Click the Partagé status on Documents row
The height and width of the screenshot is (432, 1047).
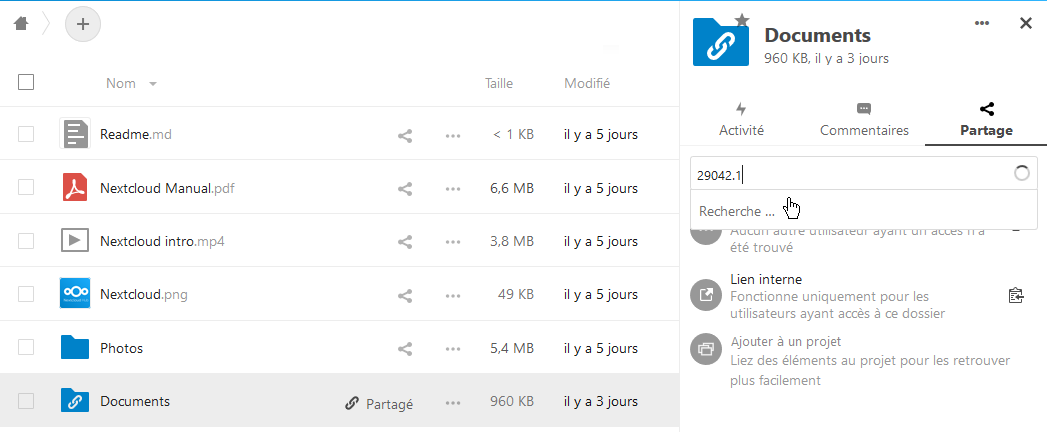379,403
